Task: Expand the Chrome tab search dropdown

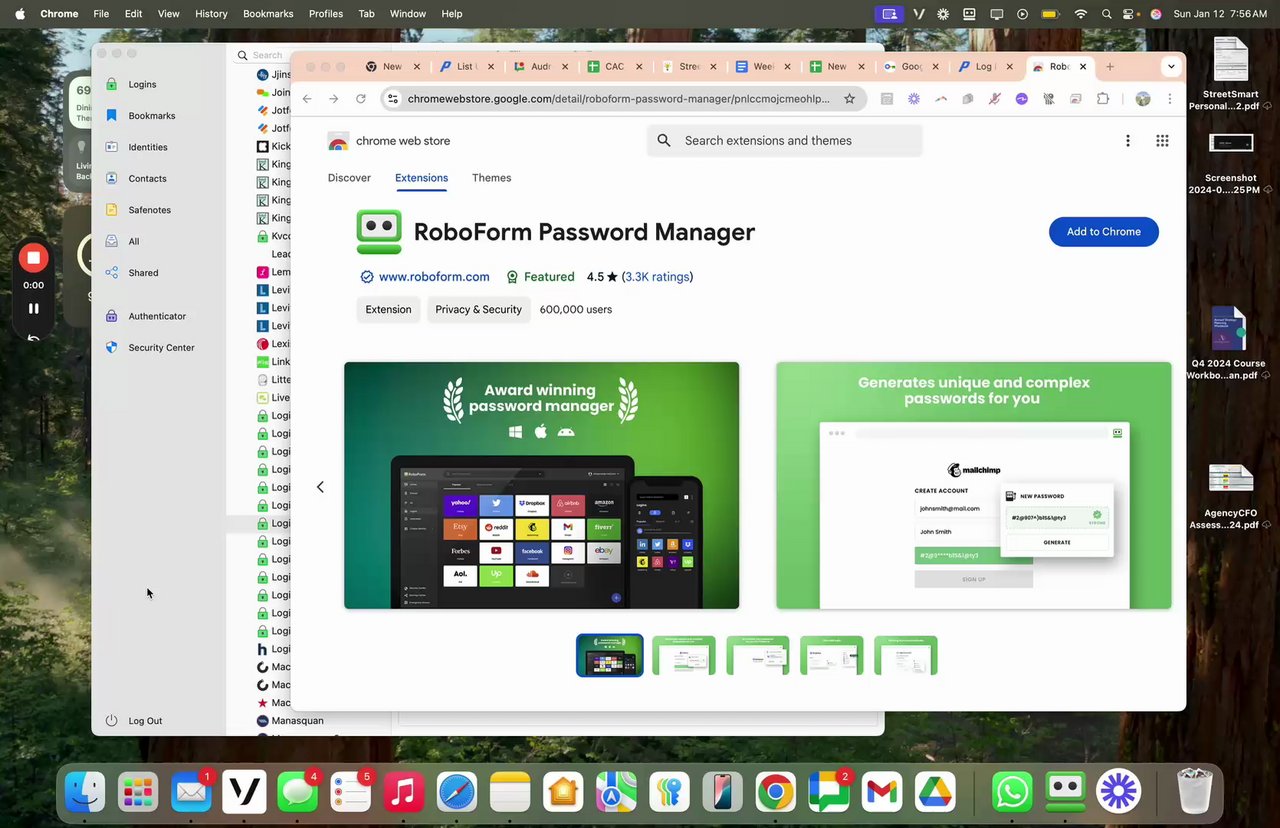Action: 1170,67
